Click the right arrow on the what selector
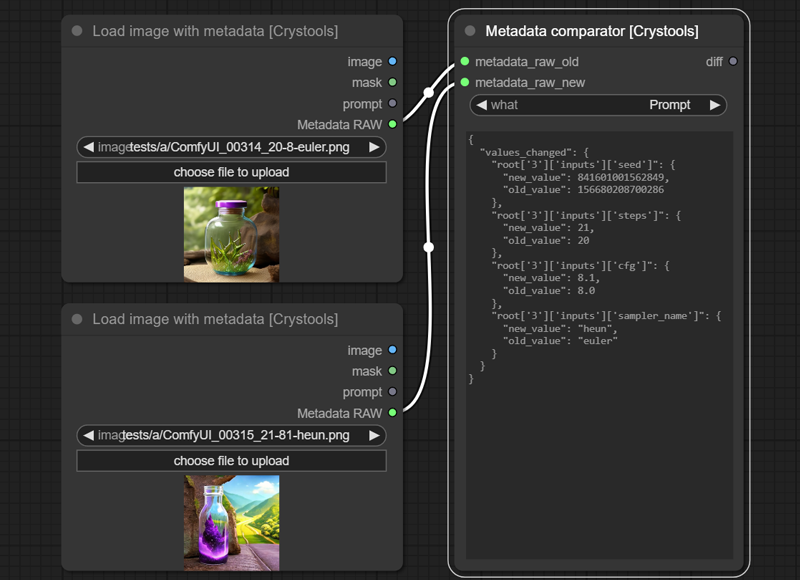The height and width of the screenshot is (580, 800). [716, 104]
